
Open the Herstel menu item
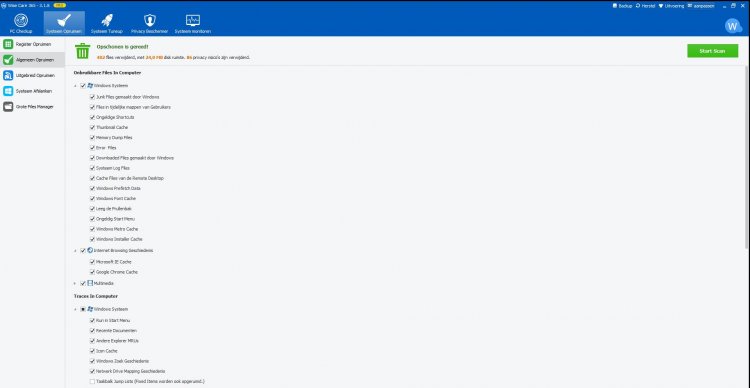[645, 6]
